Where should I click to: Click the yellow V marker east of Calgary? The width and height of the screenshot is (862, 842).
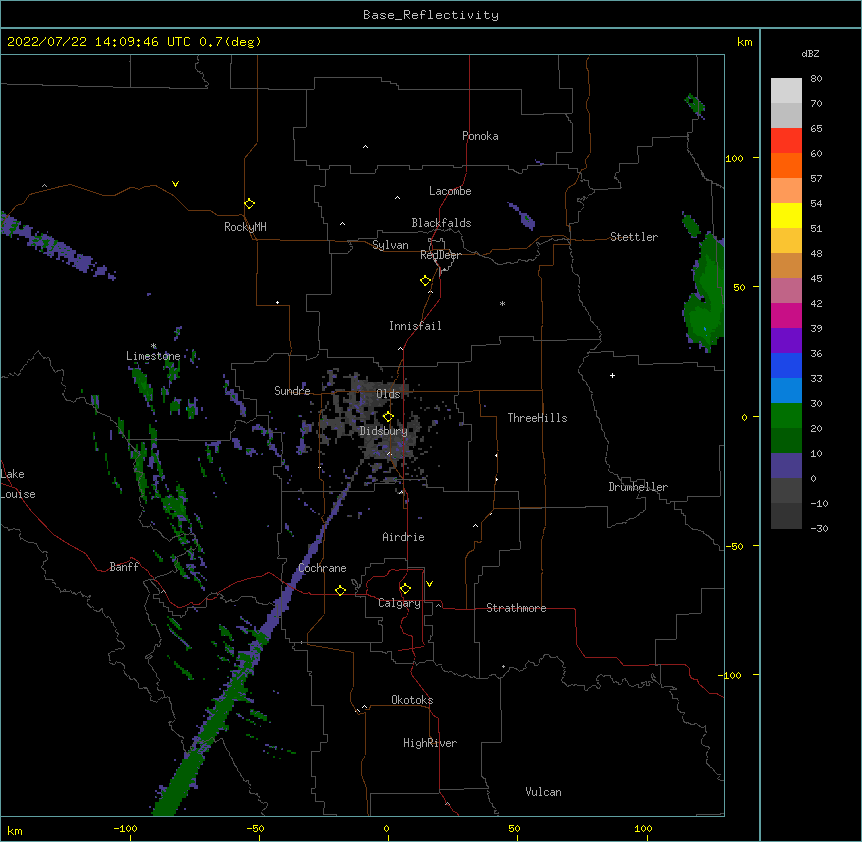[429, 584]
